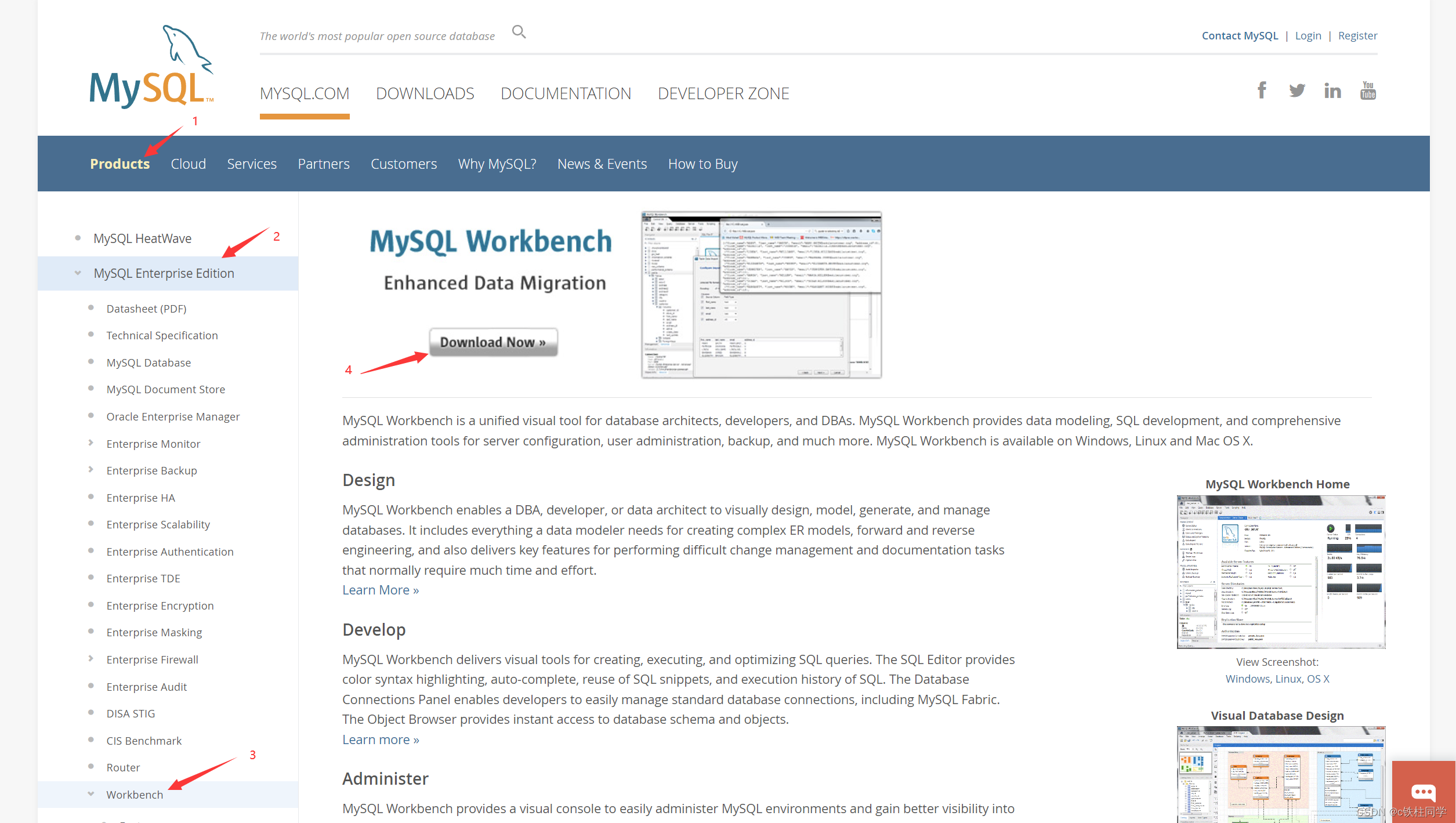Open Enterprise Encryption sidebar item
Viewport: 1456px width, 823px height.
click(160, 606)
